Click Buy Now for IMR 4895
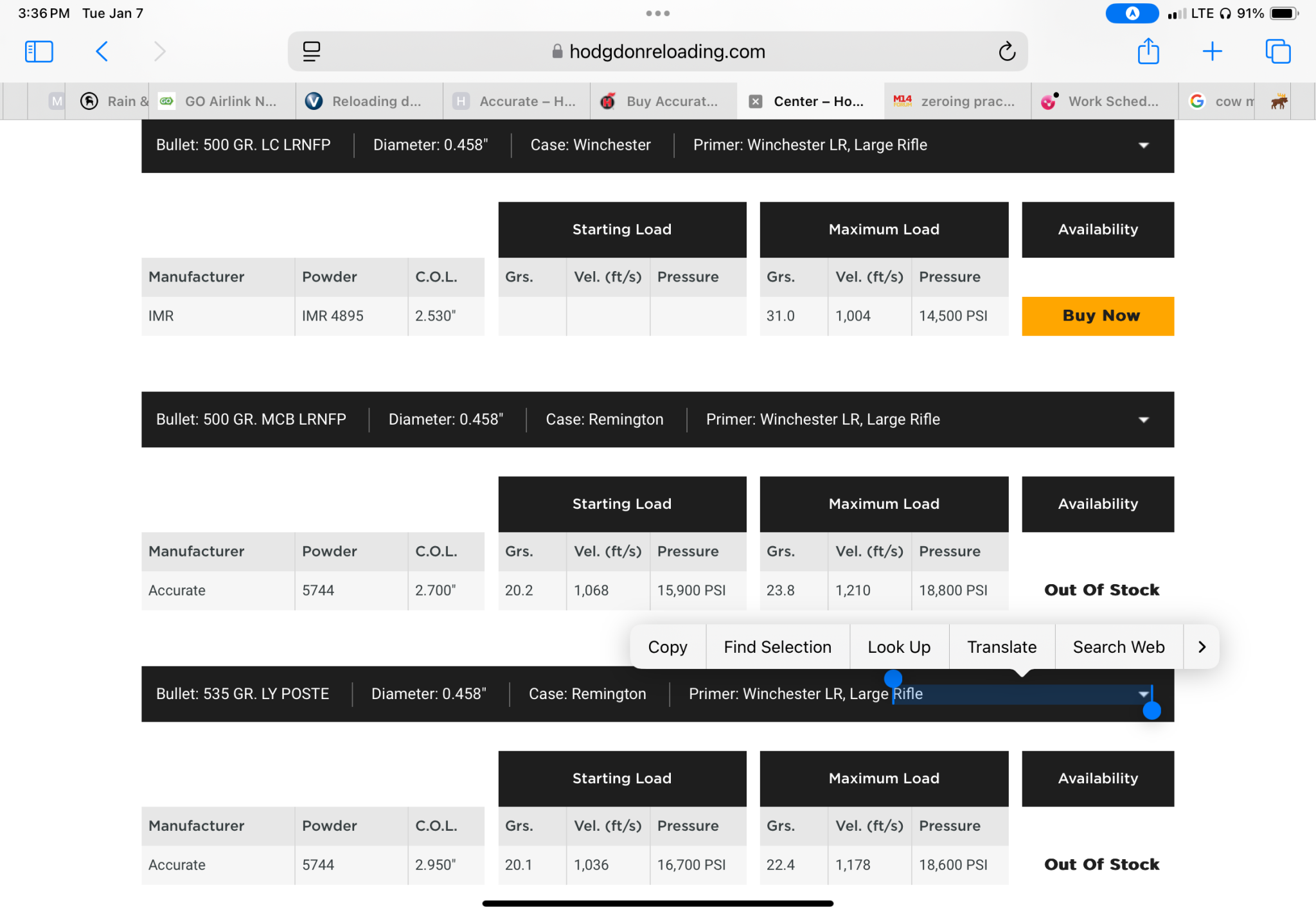 tap(1098, 316)
